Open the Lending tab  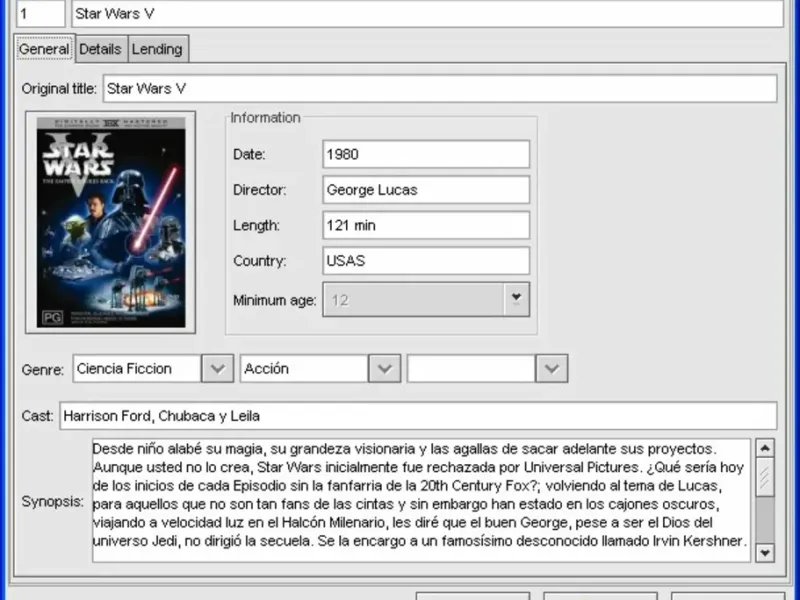coord(158,49)
